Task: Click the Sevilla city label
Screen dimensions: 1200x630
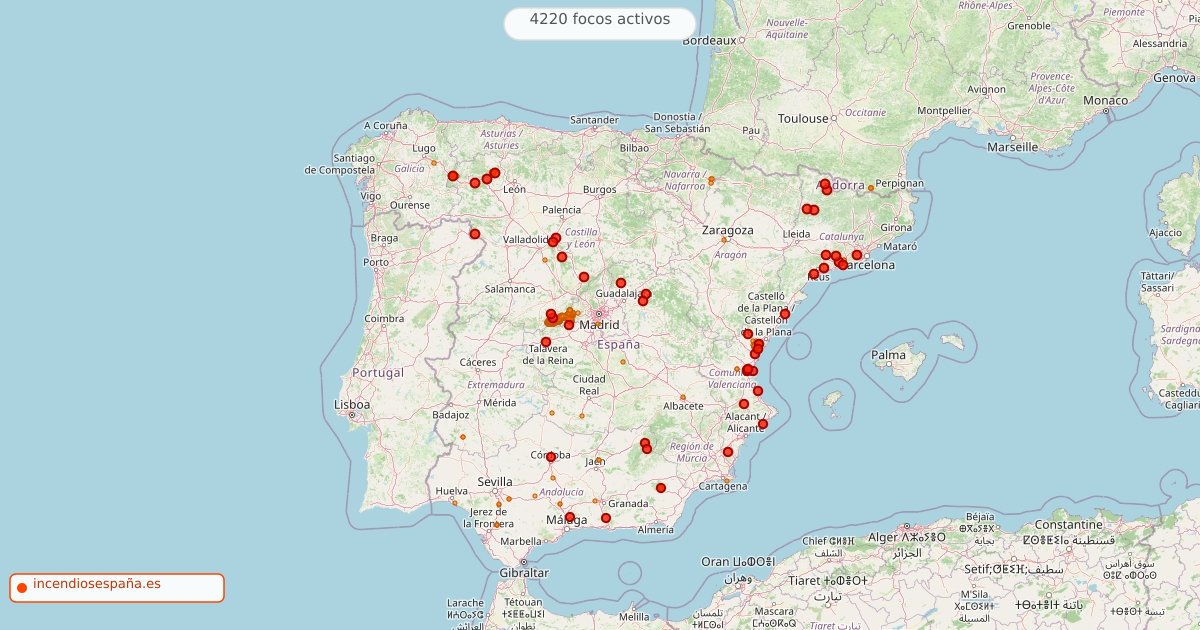Action: (x=494, y=482)
